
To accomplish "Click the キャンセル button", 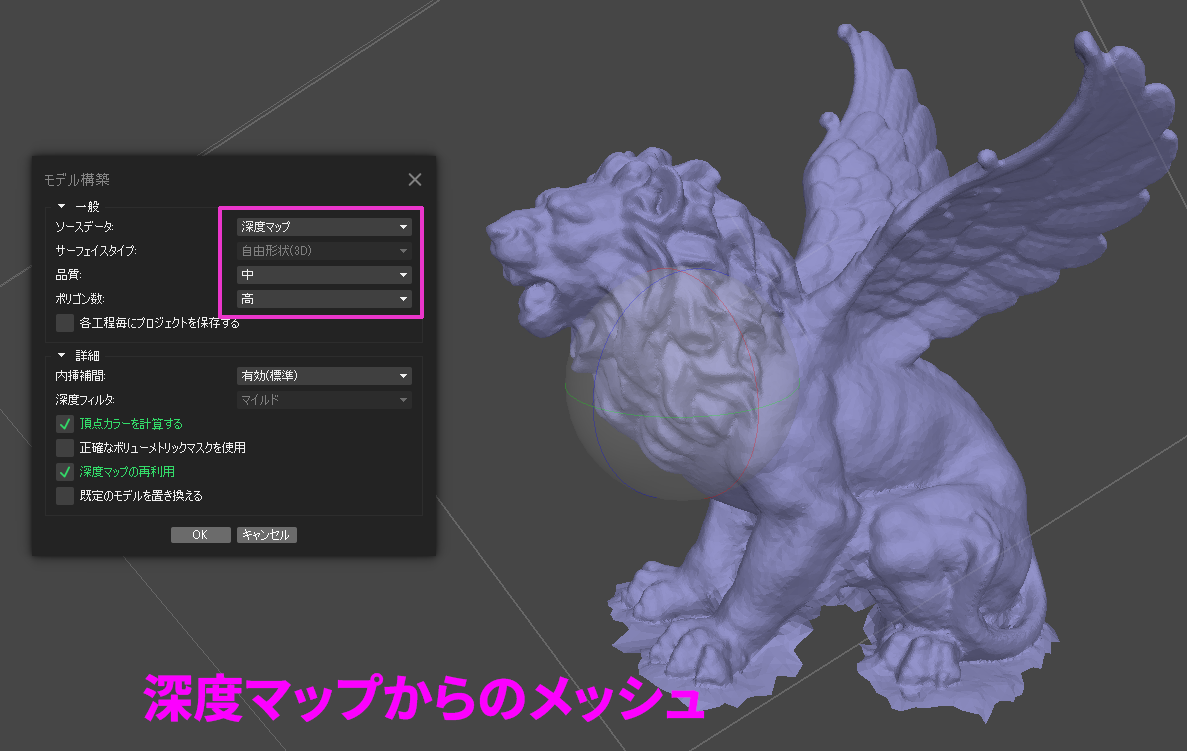I will pyautogui.click(x=266, y=535).
